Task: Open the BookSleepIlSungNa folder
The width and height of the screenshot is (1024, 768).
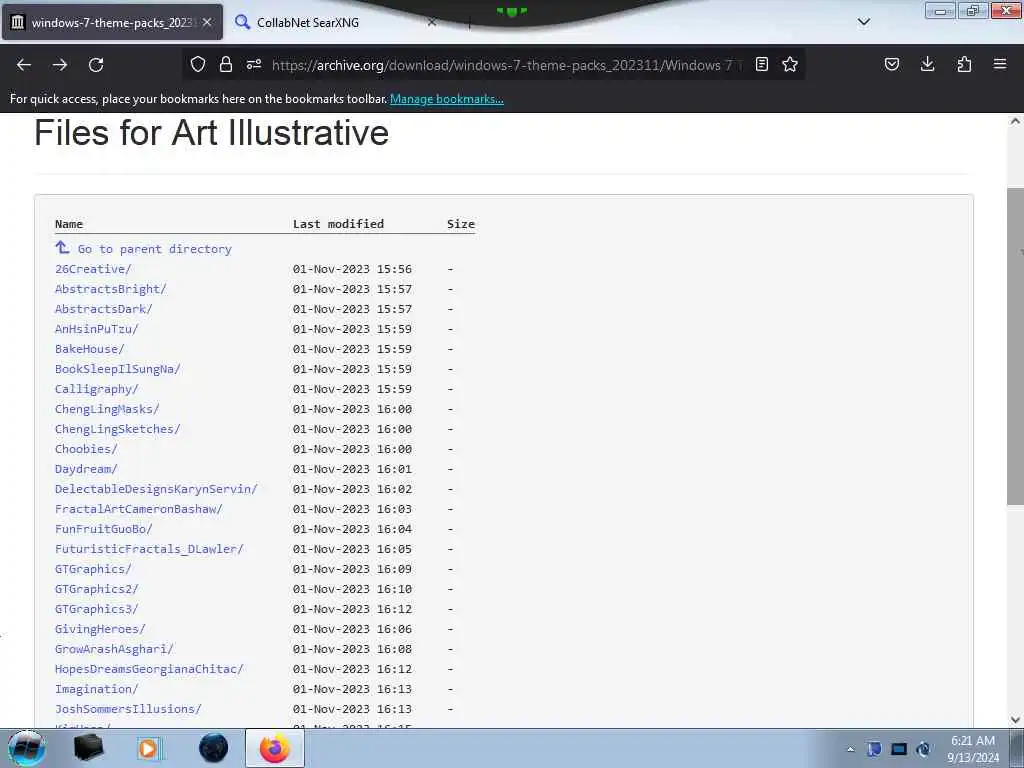Action: [x=118, y=369]
